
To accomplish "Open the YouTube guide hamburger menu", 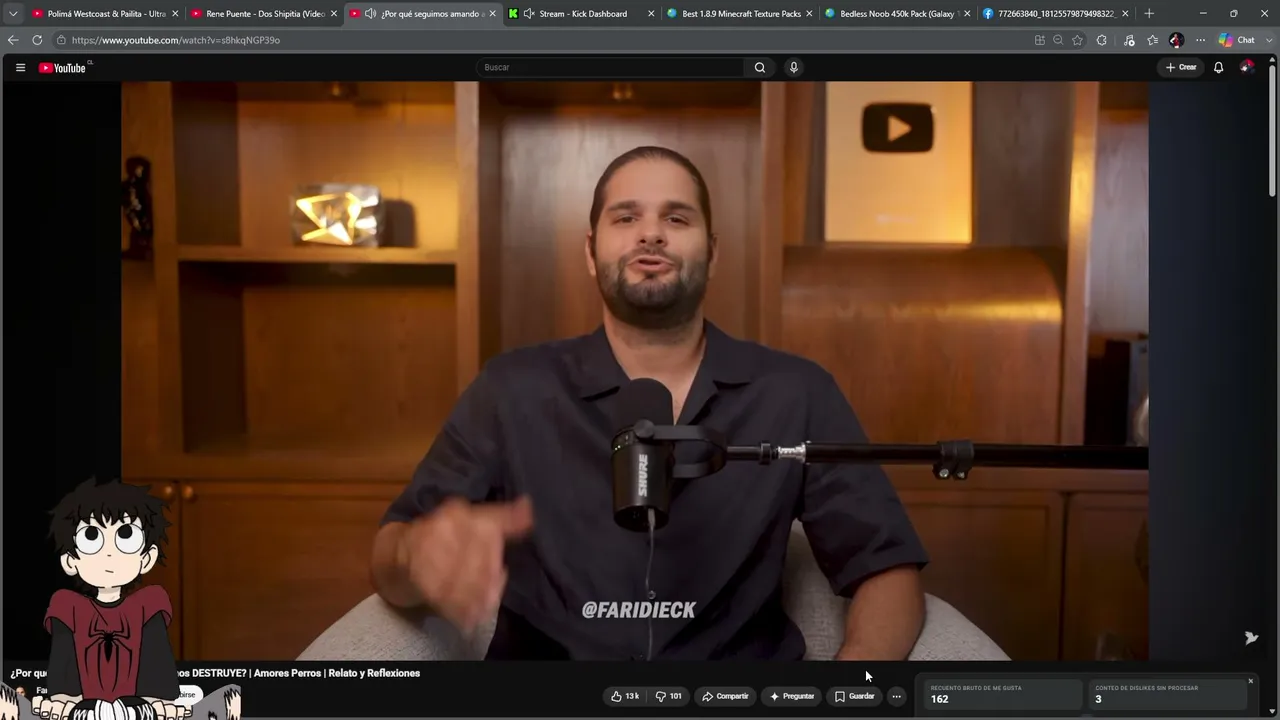I will click(x=20, y=68).
